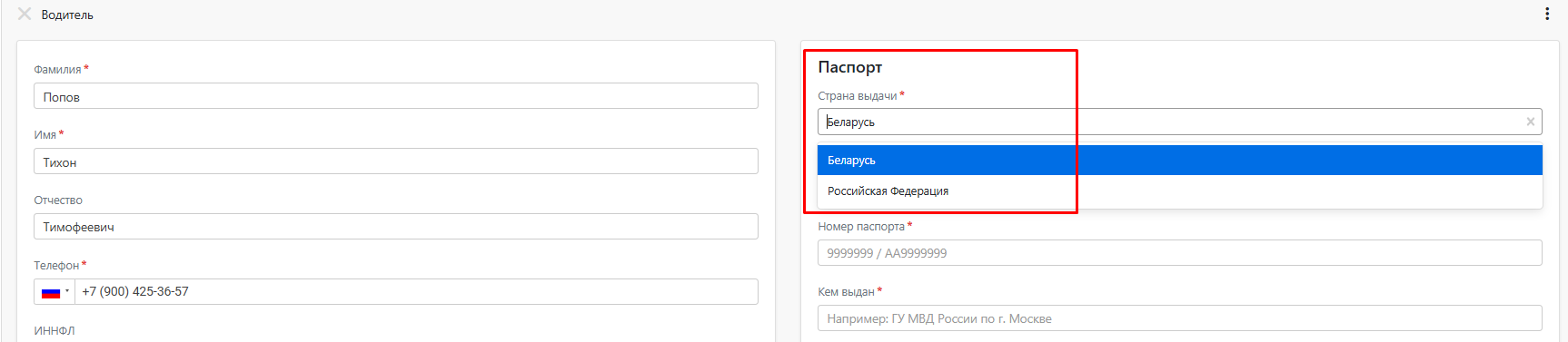Select Российская Федерация from the dropdown list
The width and height of the screenshot is (1568, 342).
[1180, 191]
